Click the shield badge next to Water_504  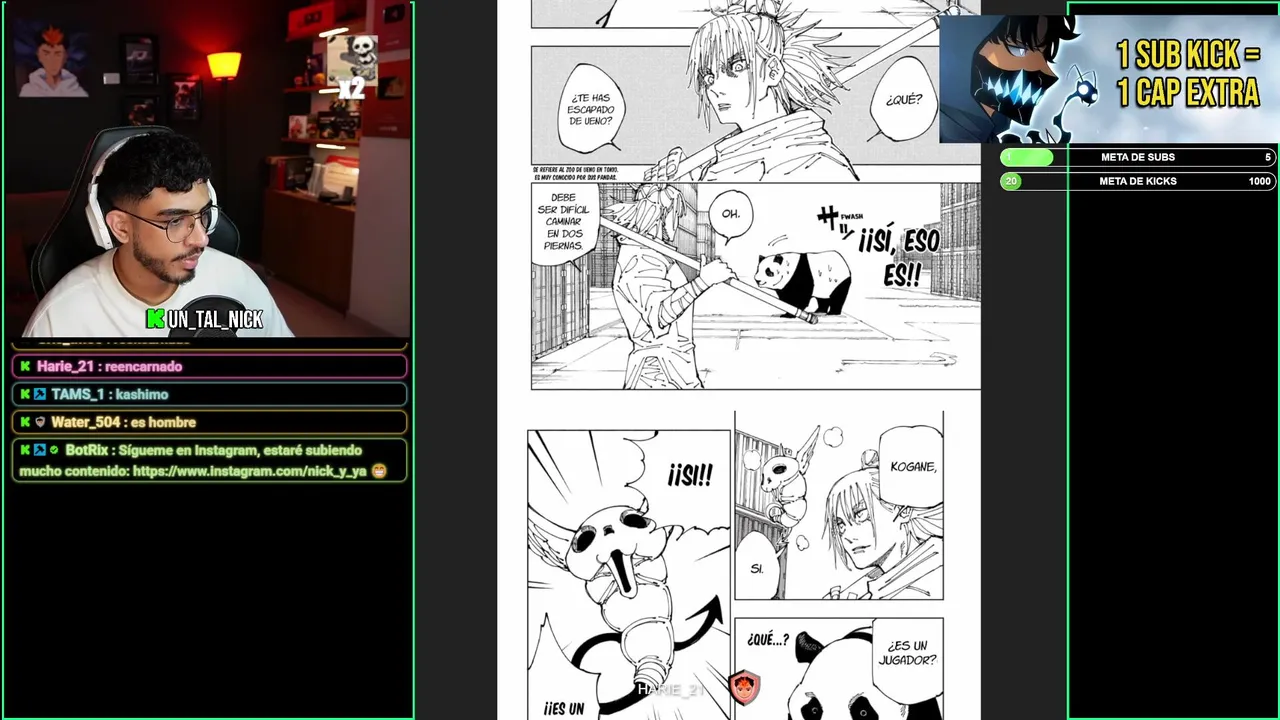40,422
